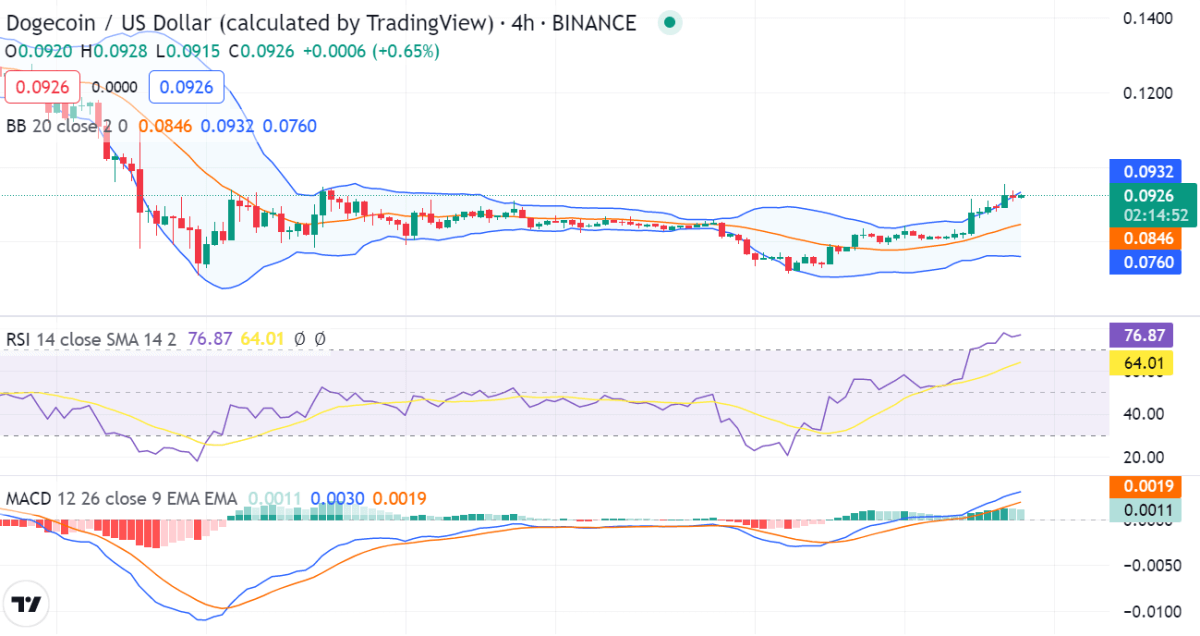Select the red 0.0926 sell price box
The width and height of the screenshot is (1200, 636).
pos(43,87)
